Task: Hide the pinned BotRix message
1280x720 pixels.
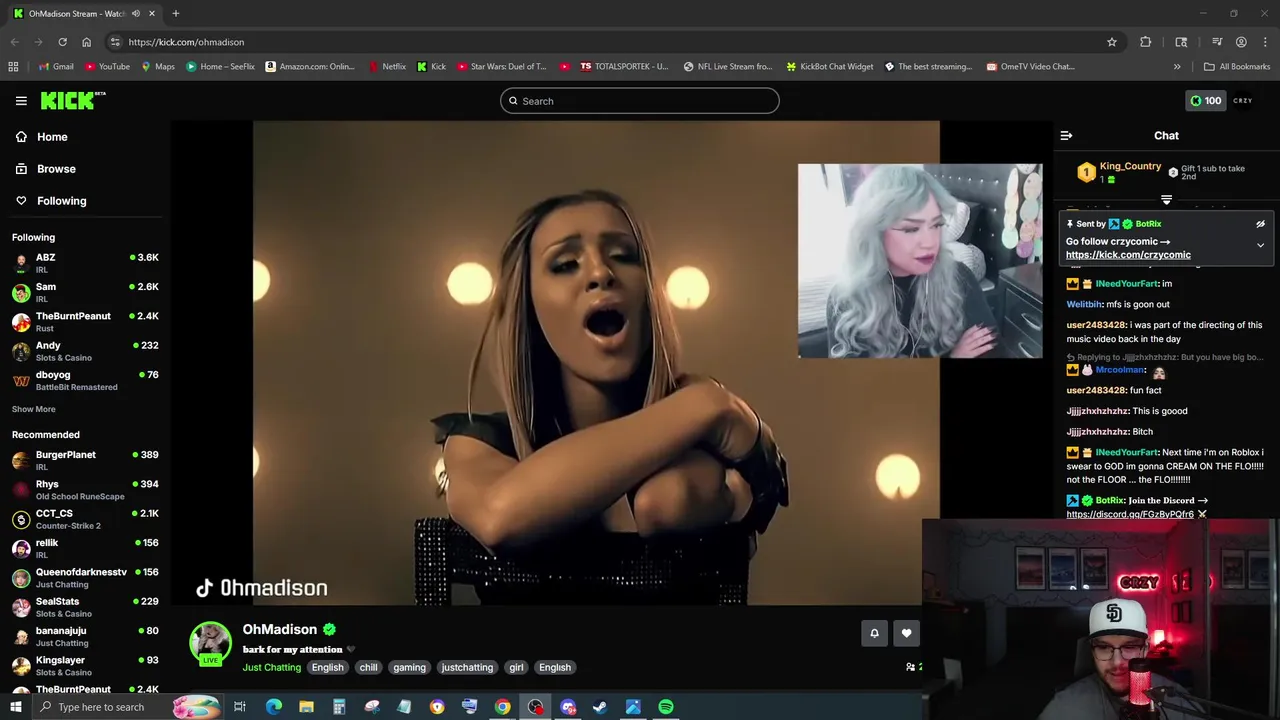Action: [1260, 224]
